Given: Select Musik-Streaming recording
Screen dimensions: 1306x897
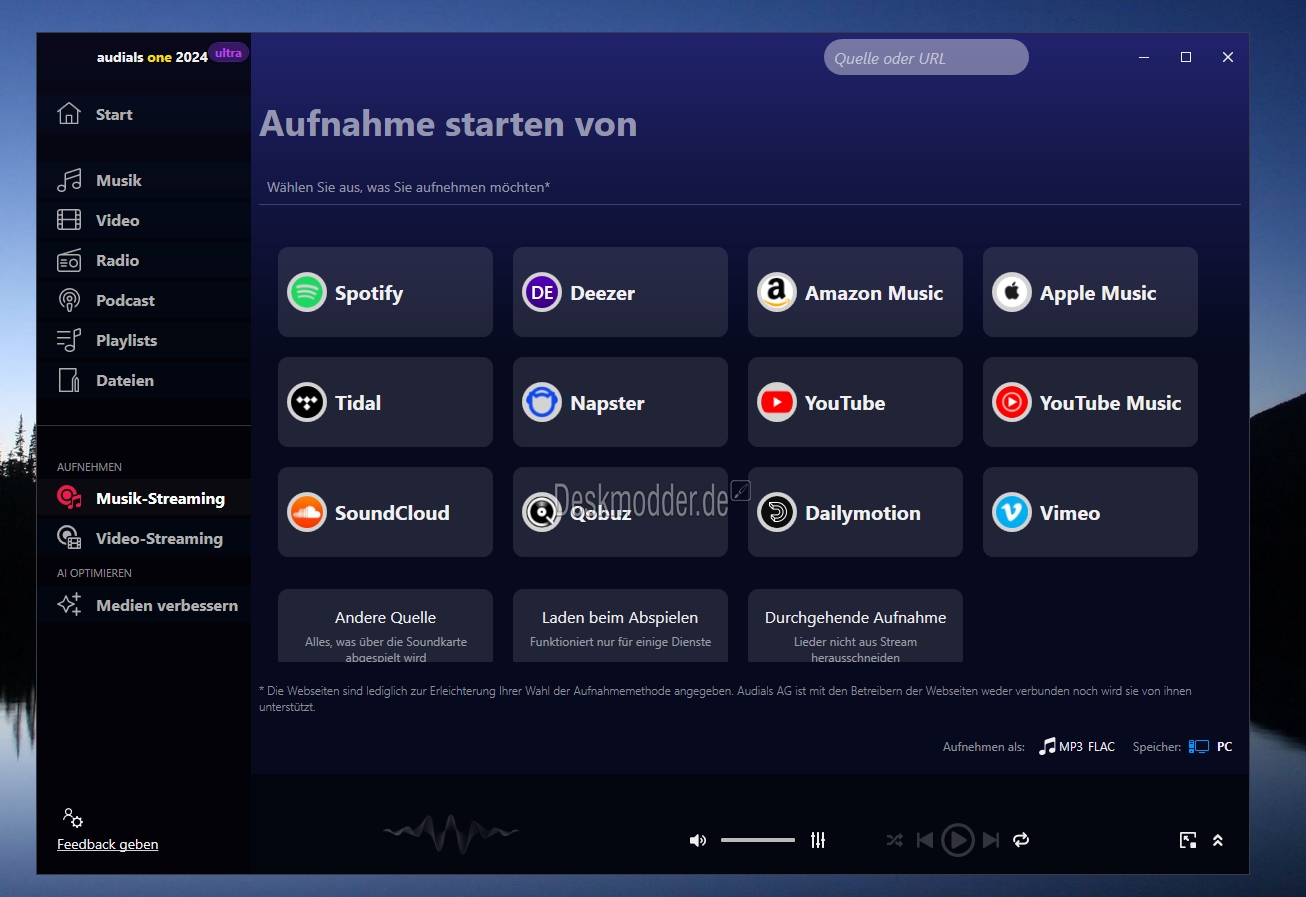Looking at the screenshot, I should pos(144,498).
